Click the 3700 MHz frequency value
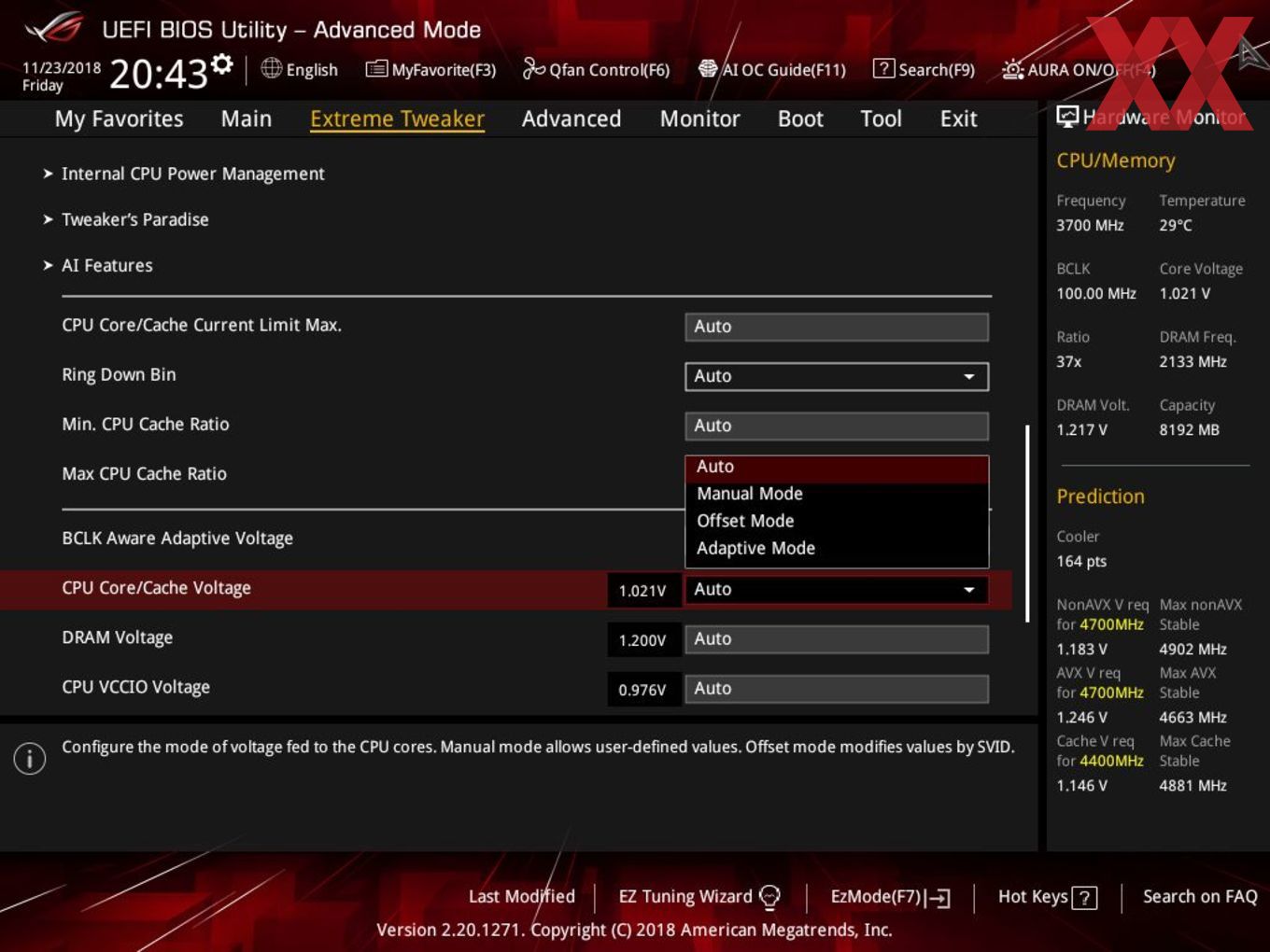The height and width of the screenshot is (952, 1270). pyautogui.click(x=1090, y=225)
